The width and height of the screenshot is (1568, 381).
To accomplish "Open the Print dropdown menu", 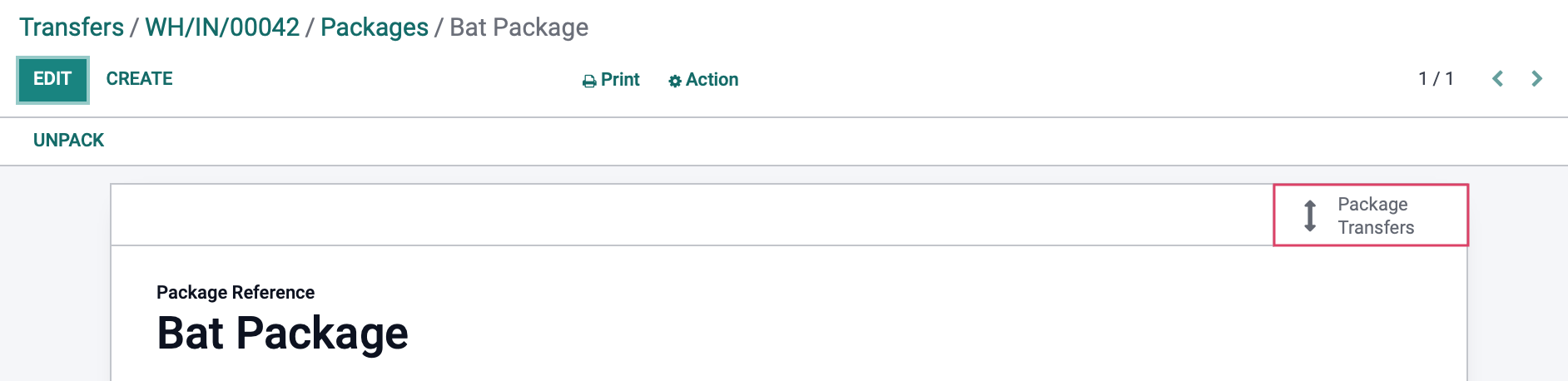I will point(611,80).
